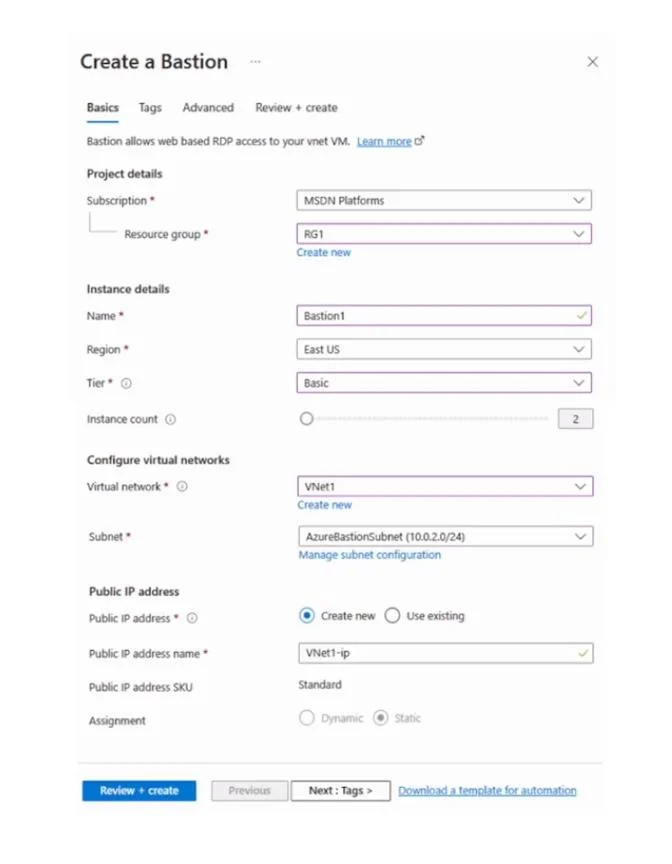Image resolution: width=672 pixels, height=864 pixels.
Task: Close the Create a Bastion pane
Action: 593,62
